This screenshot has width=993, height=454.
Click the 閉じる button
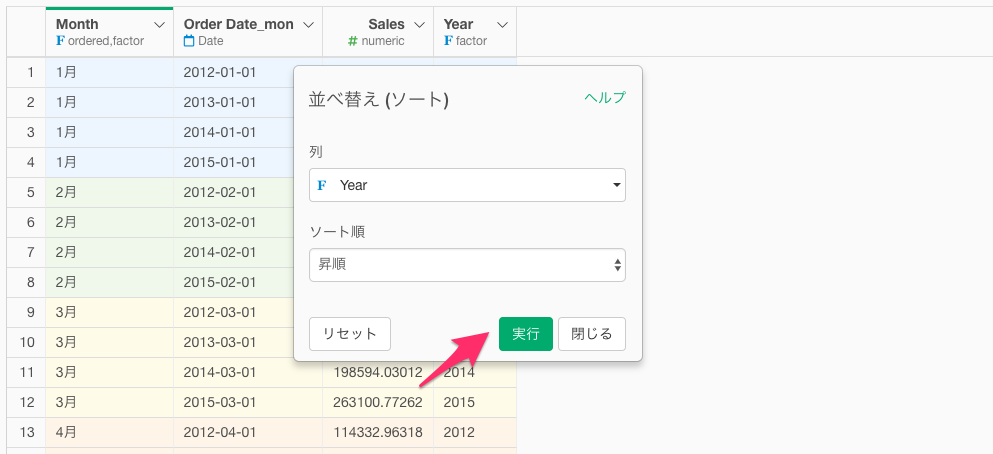592,334
